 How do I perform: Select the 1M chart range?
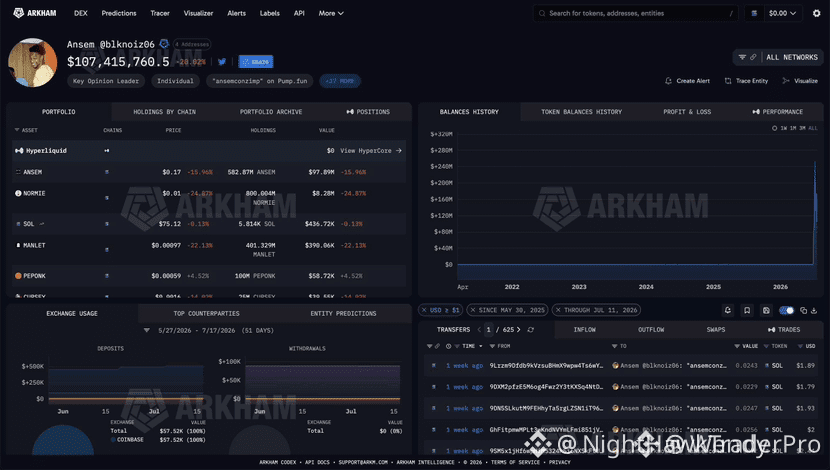point(792,128)
